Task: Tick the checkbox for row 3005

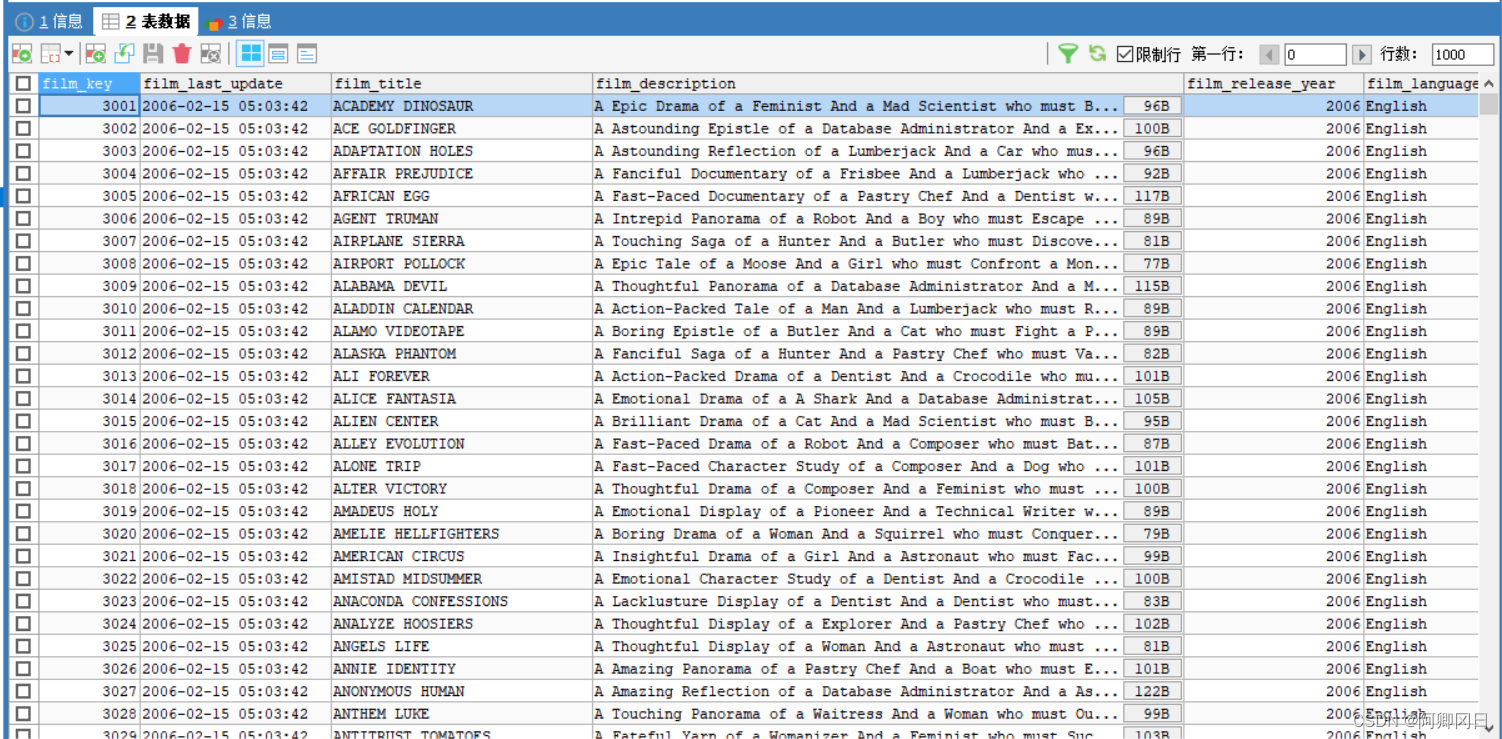Action: pyautogui.click(x=23, y=196)
